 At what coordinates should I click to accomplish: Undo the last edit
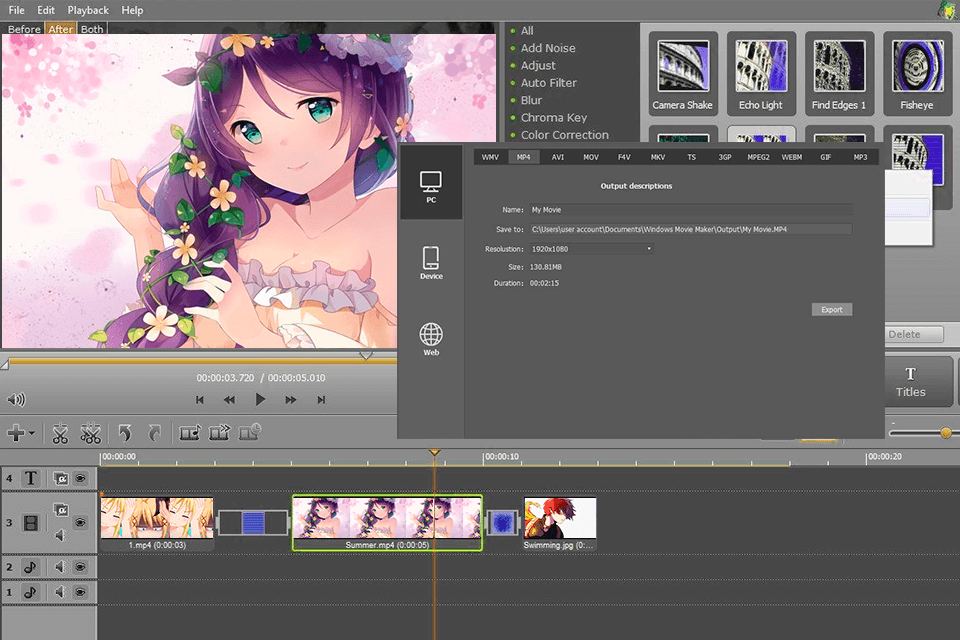124,433
